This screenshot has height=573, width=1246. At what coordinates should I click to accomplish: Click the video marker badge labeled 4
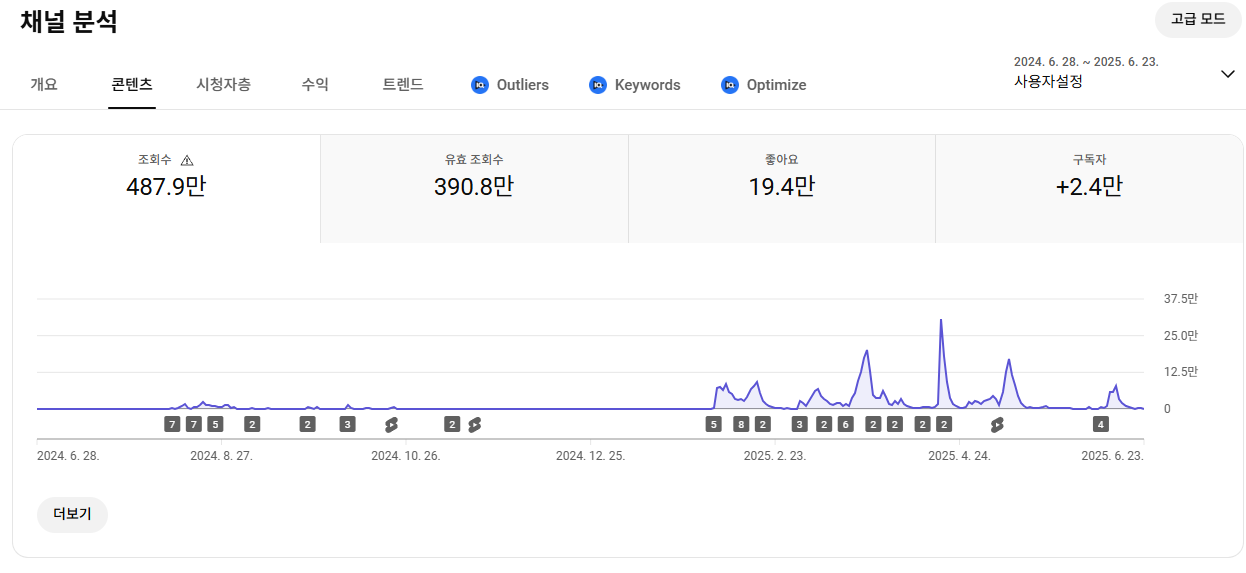[x=1101, y=424]
